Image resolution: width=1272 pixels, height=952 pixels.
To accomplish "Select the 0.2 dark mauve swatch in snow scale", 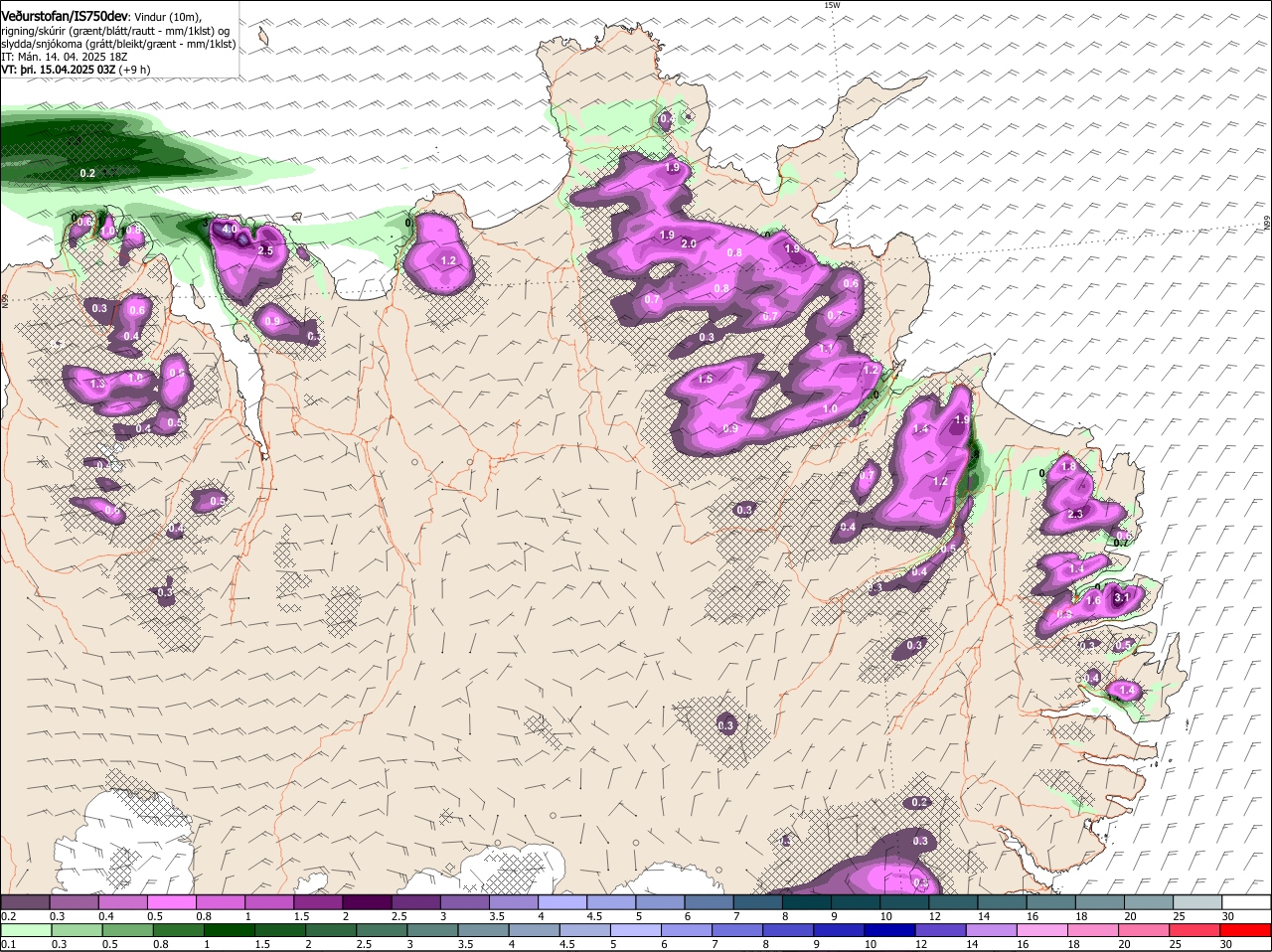I will tap(25, 902).
